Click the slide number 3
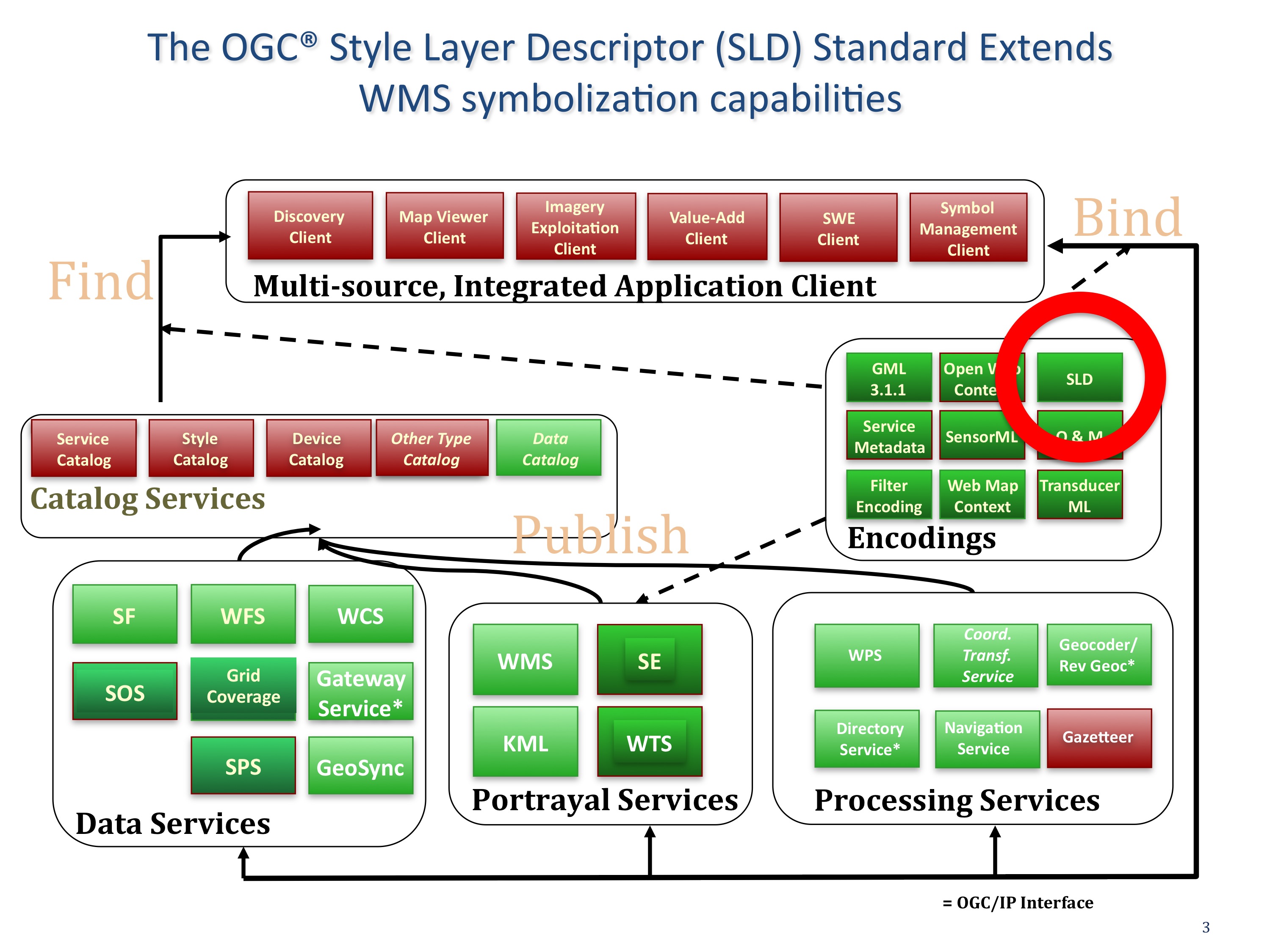Screen dimensions: 1270x952 [x=1206, y=927]
